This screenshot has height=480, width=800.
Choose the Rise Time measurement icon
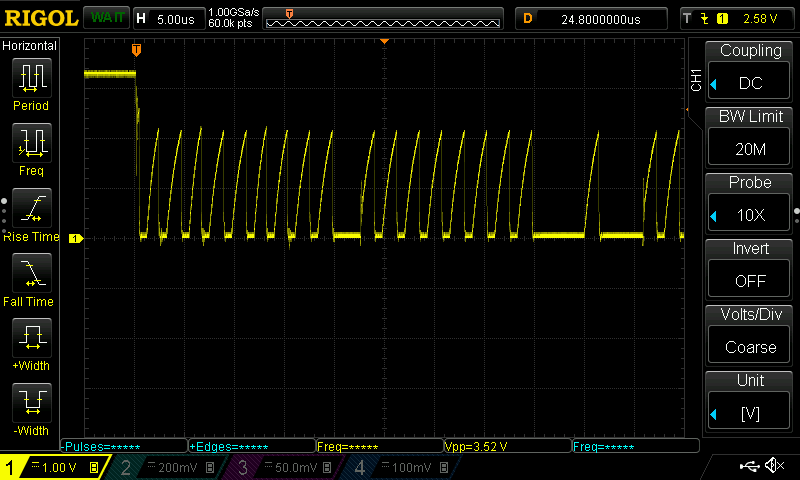pos(30,208)
